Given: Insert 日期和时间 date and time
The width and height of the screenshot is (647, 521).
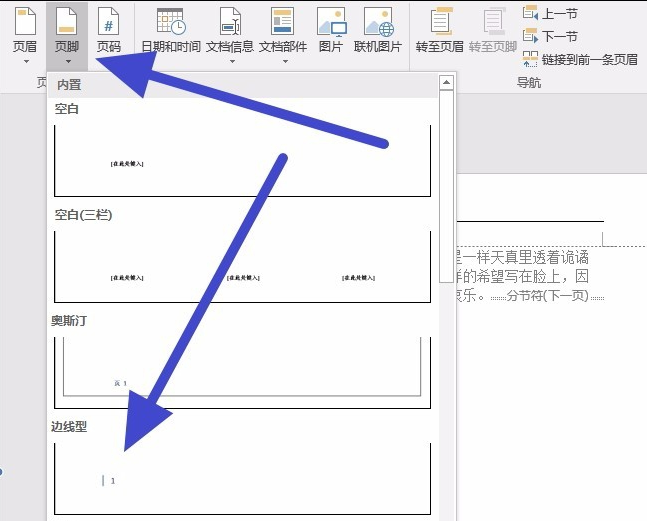Looking at the screenshot, I should [x=171, y=31].
